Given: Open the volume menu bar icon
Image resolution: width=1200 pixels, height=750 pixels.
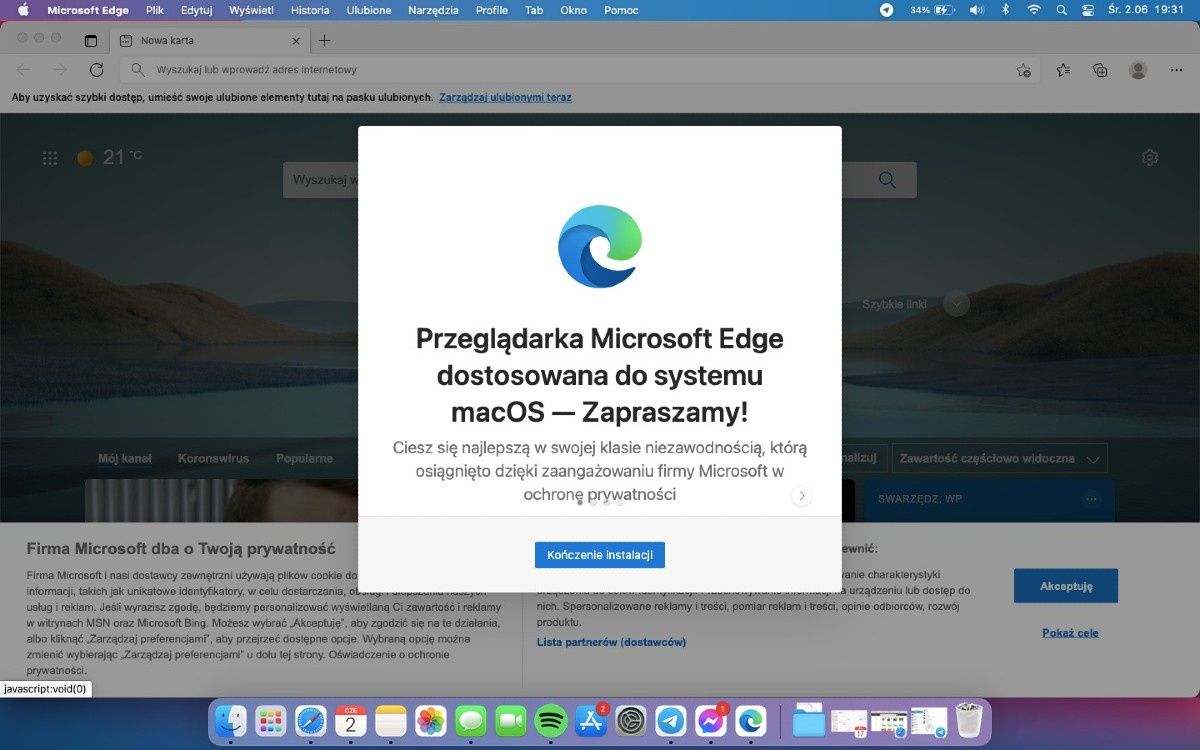Looking at the screenshot, I should [976, 10].
